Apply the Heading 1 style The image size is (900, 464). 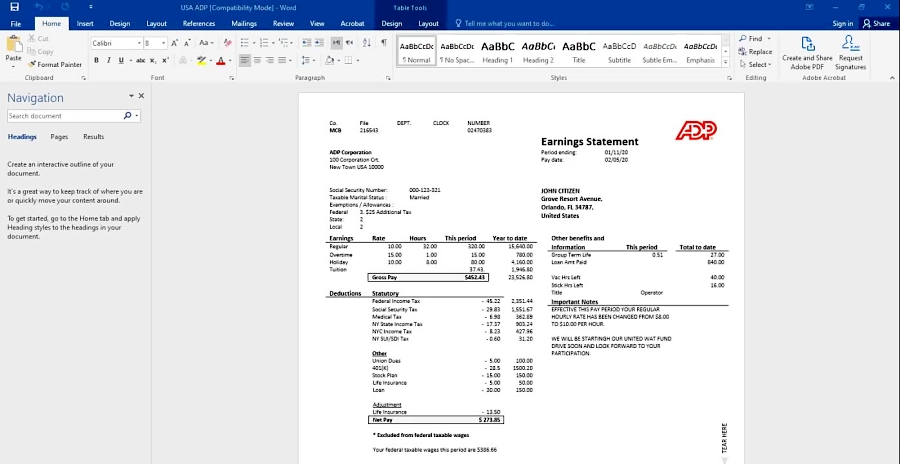tap(497, 52)
